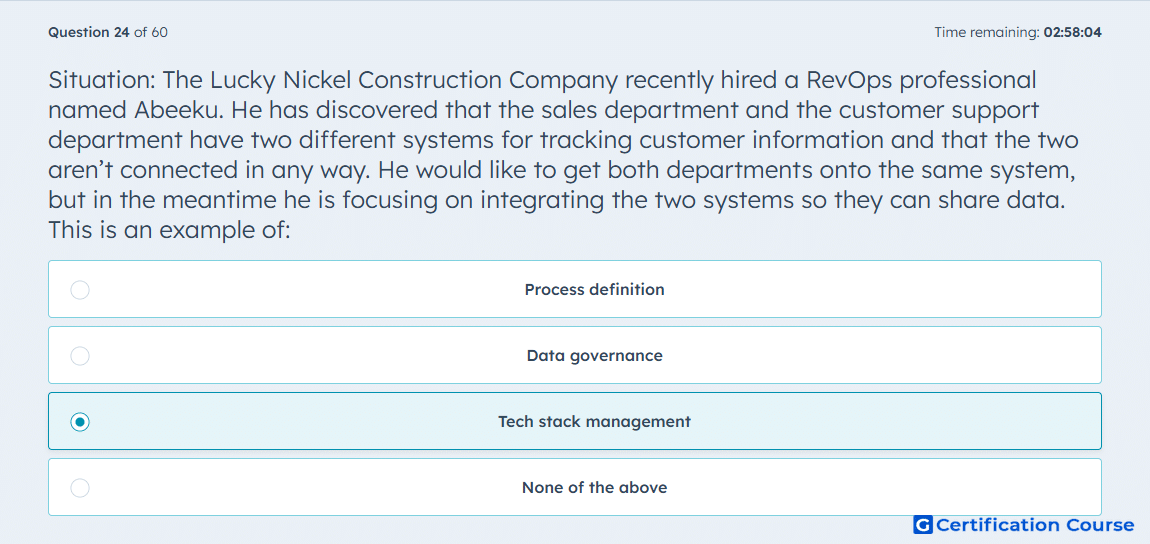Click the Process definition answer label
The width and height of the screenshot is (1150, 544).
coord(594,290)
